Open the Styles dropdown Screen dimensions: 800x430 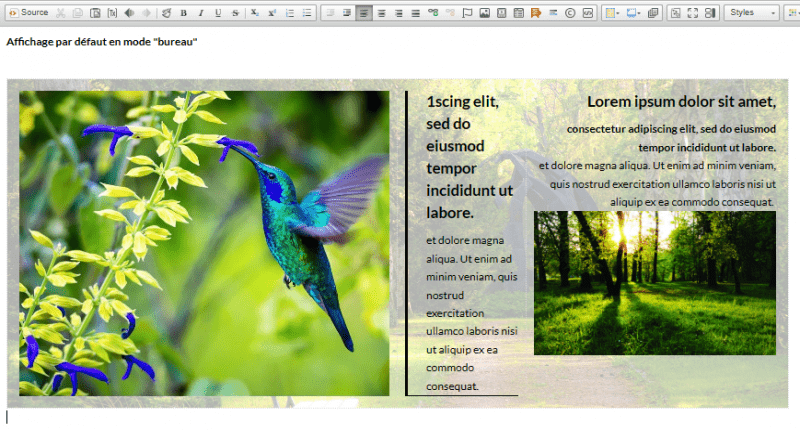click(753, 12)
